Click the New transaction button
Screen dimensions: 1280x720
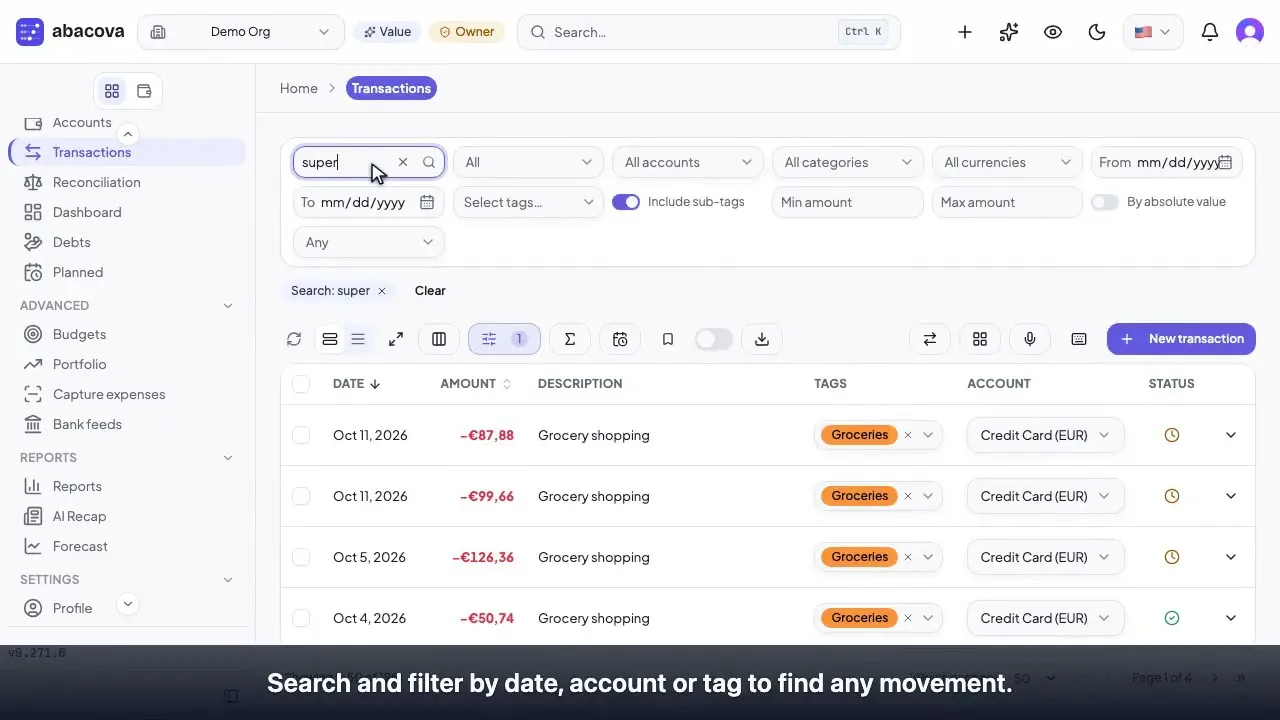[x=1181, y=339]
